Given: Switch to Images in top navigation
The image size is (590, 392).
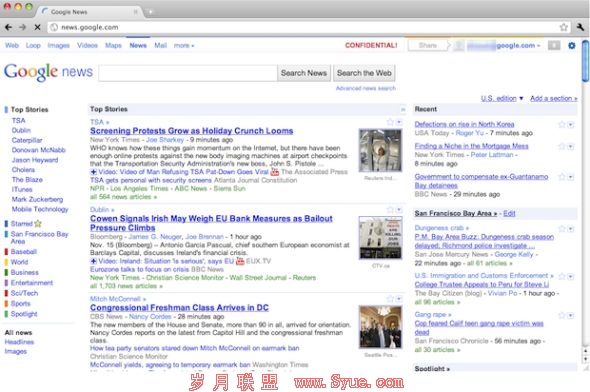Looking at the screenshot, I should click(x=58, y=46).
